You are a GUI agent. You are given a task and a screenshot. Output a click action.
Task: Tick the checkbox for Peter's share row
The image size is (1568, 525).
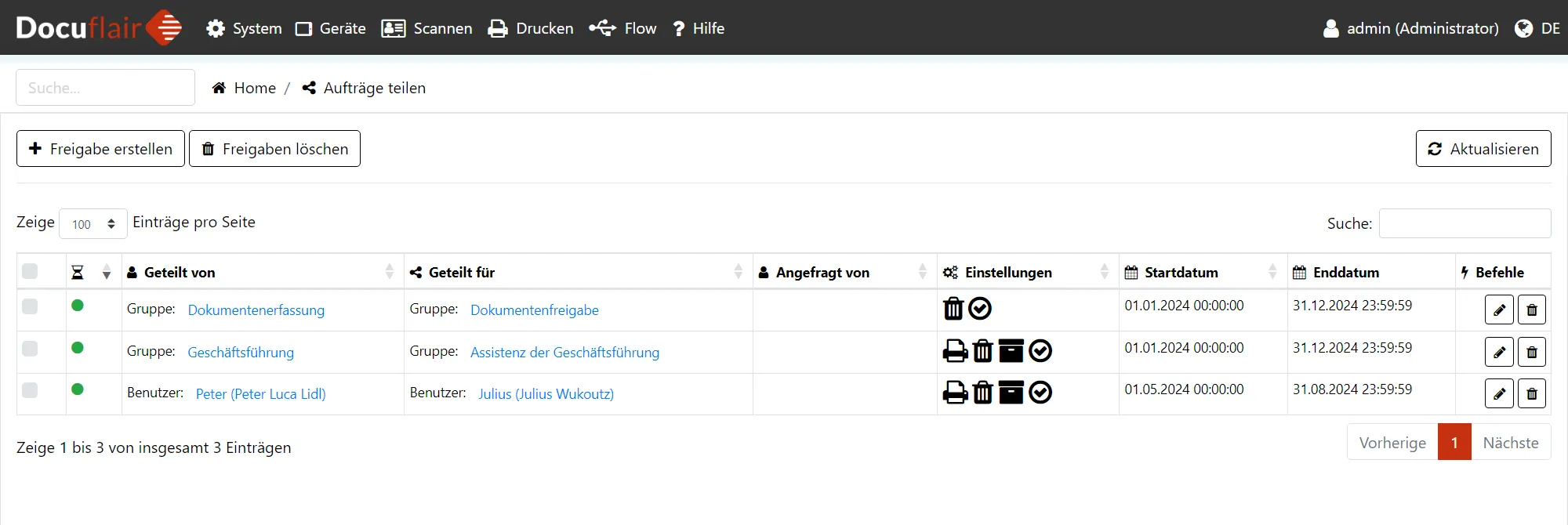click(30, 390)
